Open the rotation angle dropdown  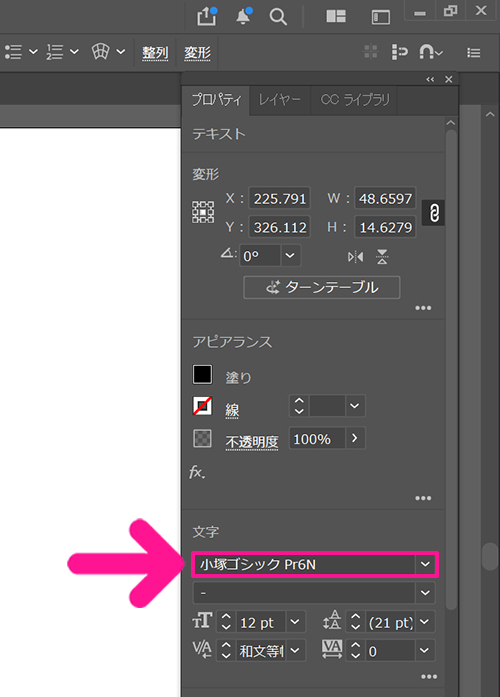click(x=290, y=256)
